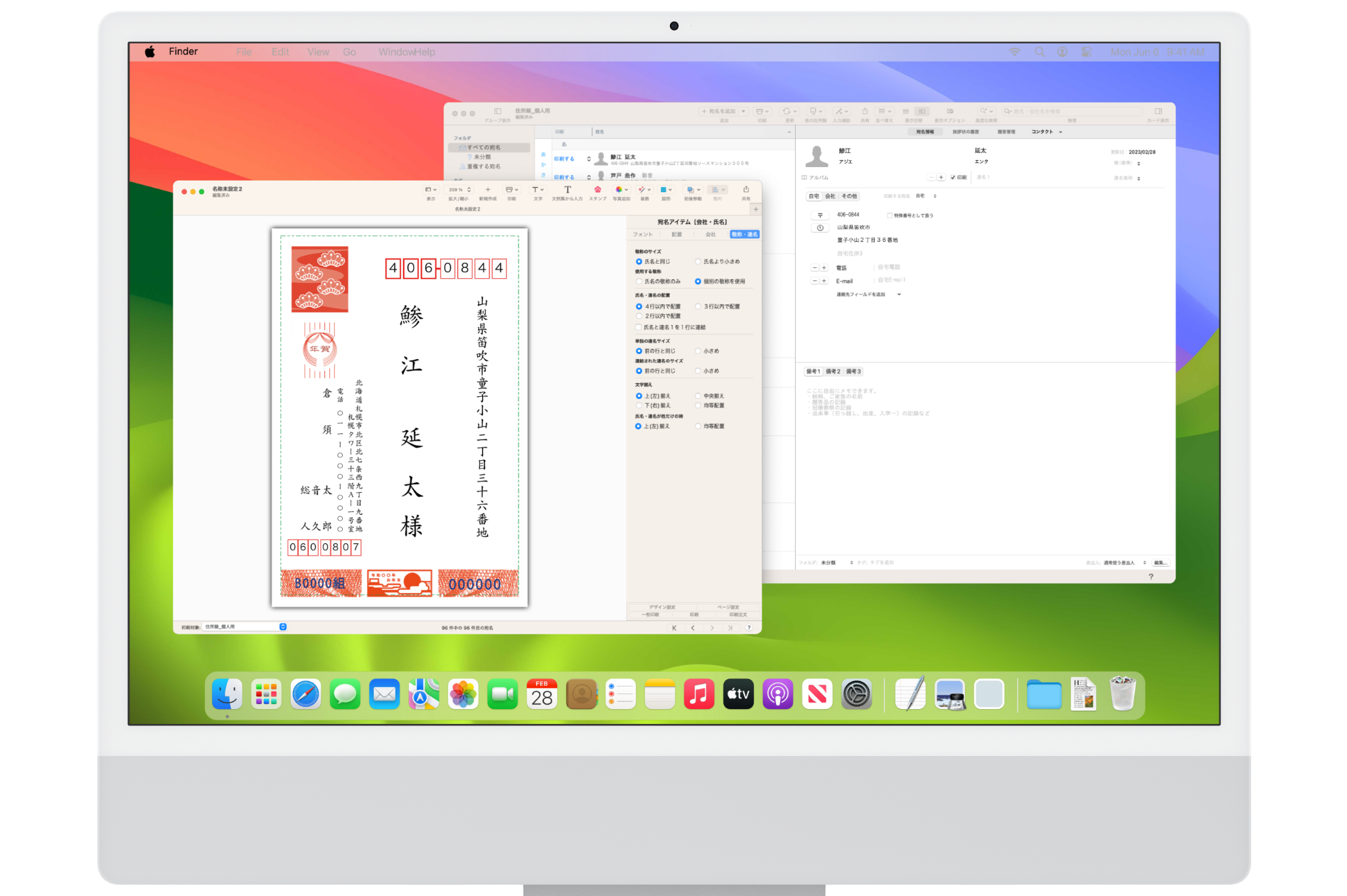Click 印刷注文 button
1347x896 pixels.
(738, 614)
